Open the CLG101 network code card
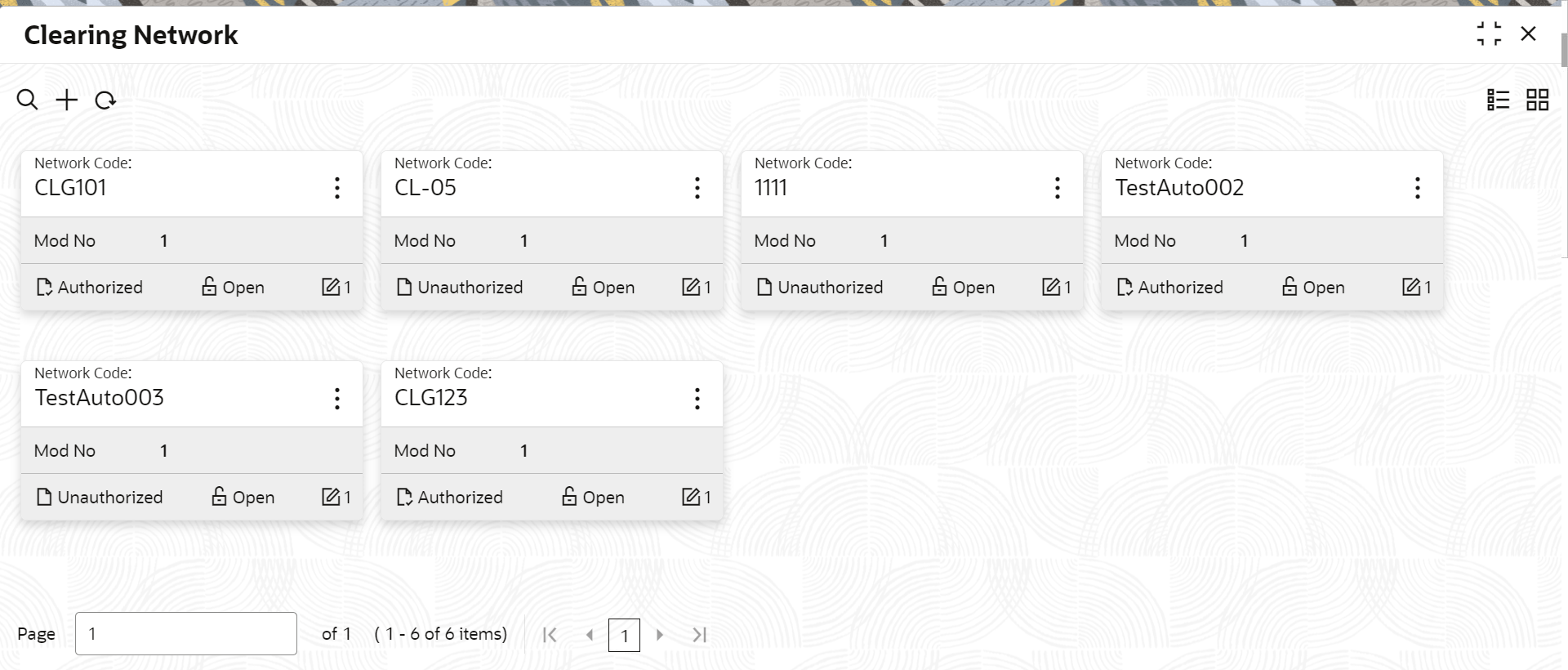 (x=163, y=187)
